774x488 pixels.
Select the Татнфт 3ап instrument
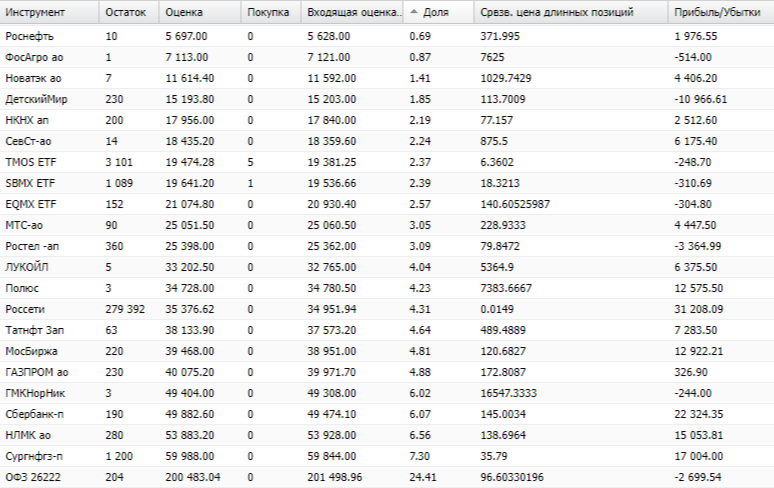click(x=35, y=330)
